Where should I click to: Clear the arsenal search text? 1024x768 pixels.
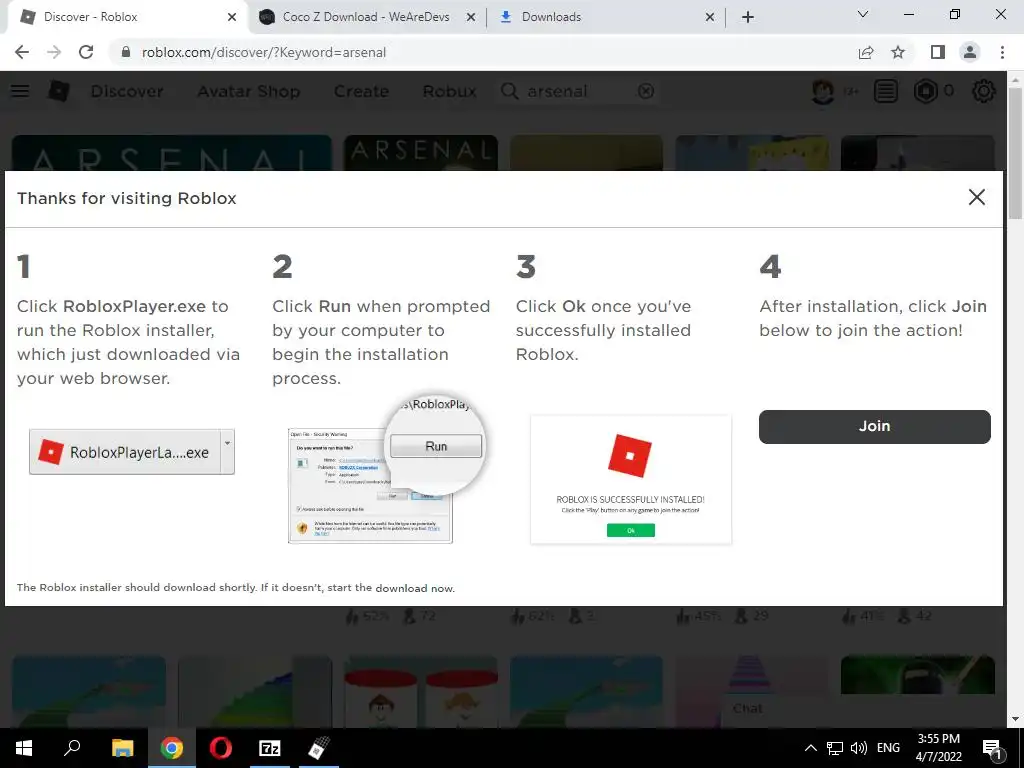coord(645,91)
